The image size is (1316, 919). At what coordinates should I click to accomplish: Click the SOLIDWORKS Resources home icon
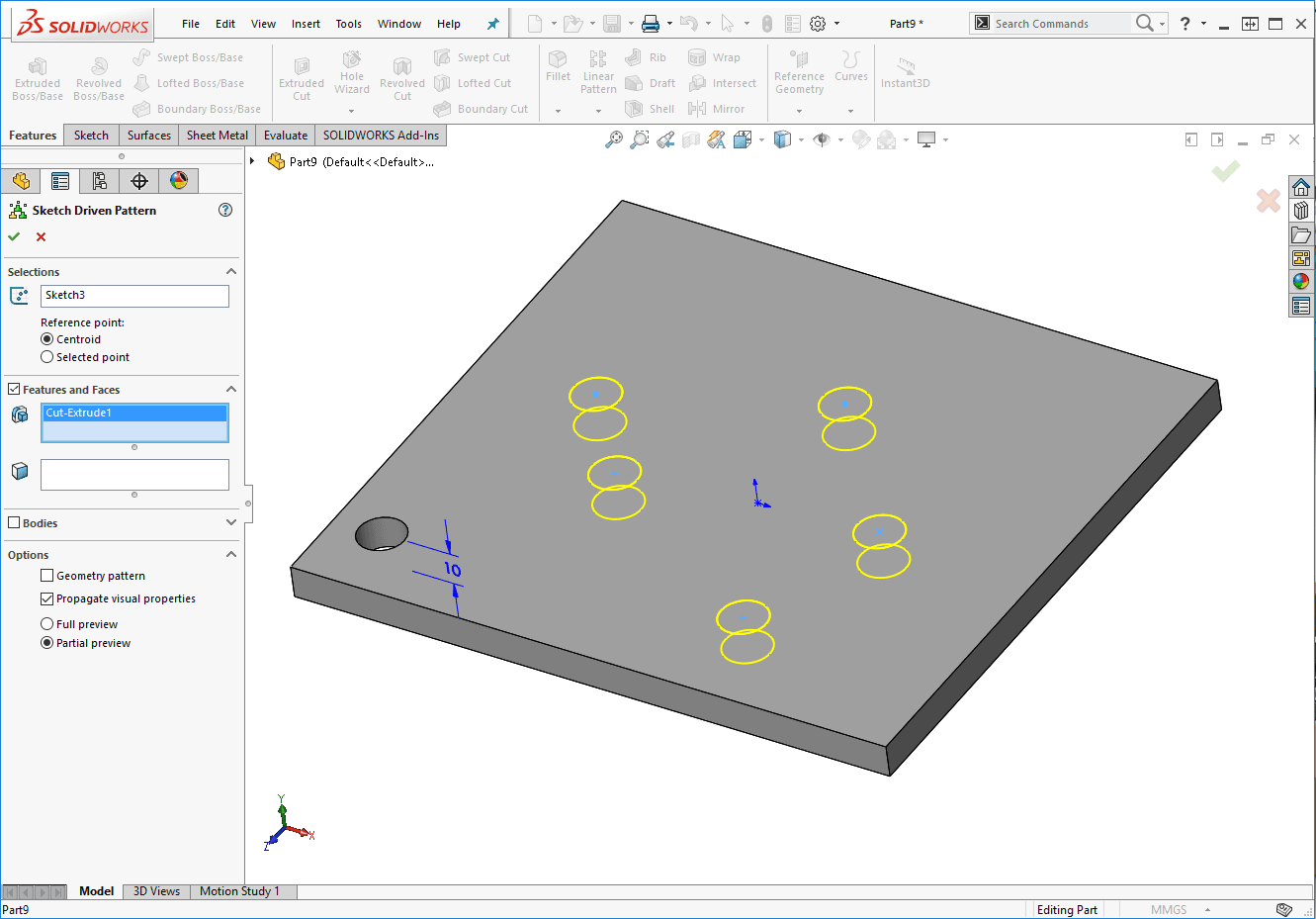1301,187
